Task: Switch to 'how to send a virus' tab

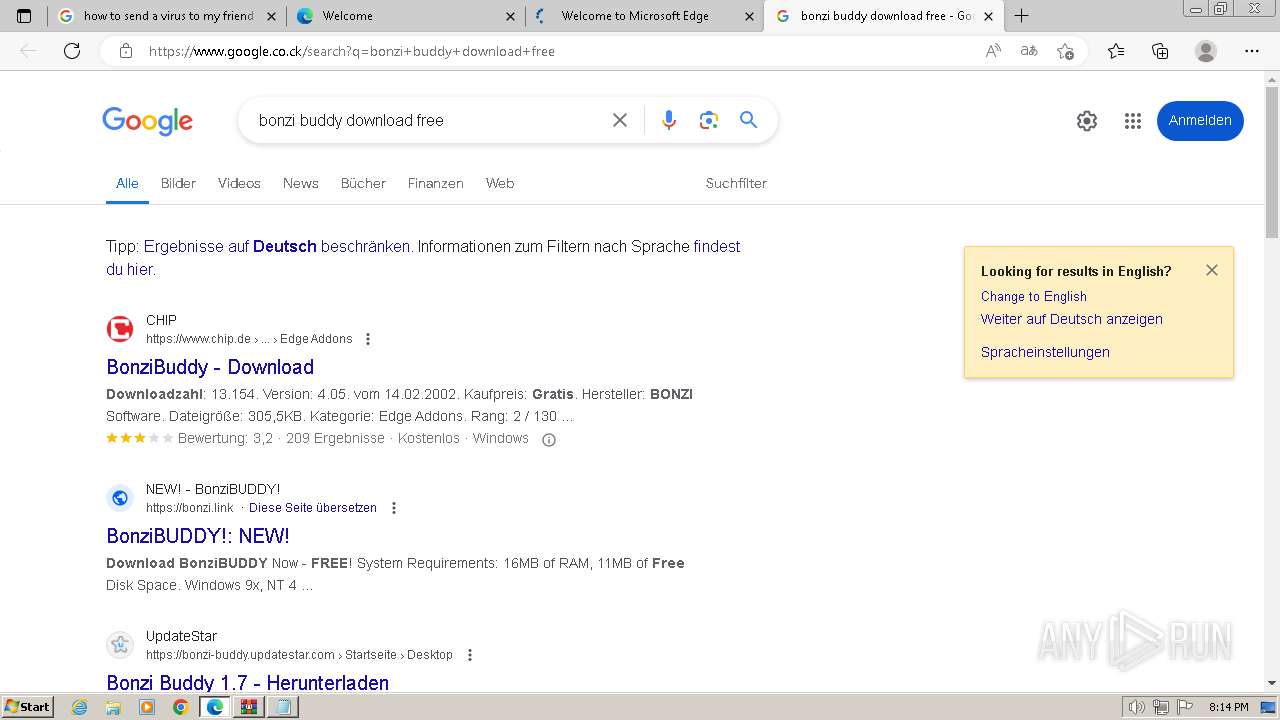Action: pyautogui.click(x=167, y=16)
